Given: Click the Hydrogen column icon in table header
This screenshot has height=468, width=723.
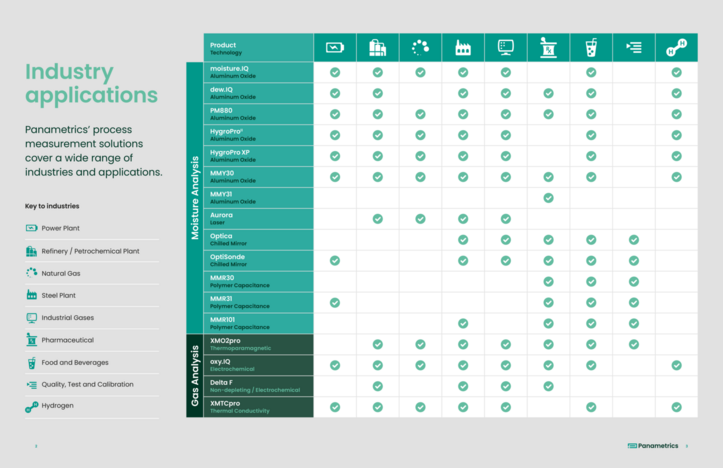Looking at the screenshot, I should (x=677, y=47).
